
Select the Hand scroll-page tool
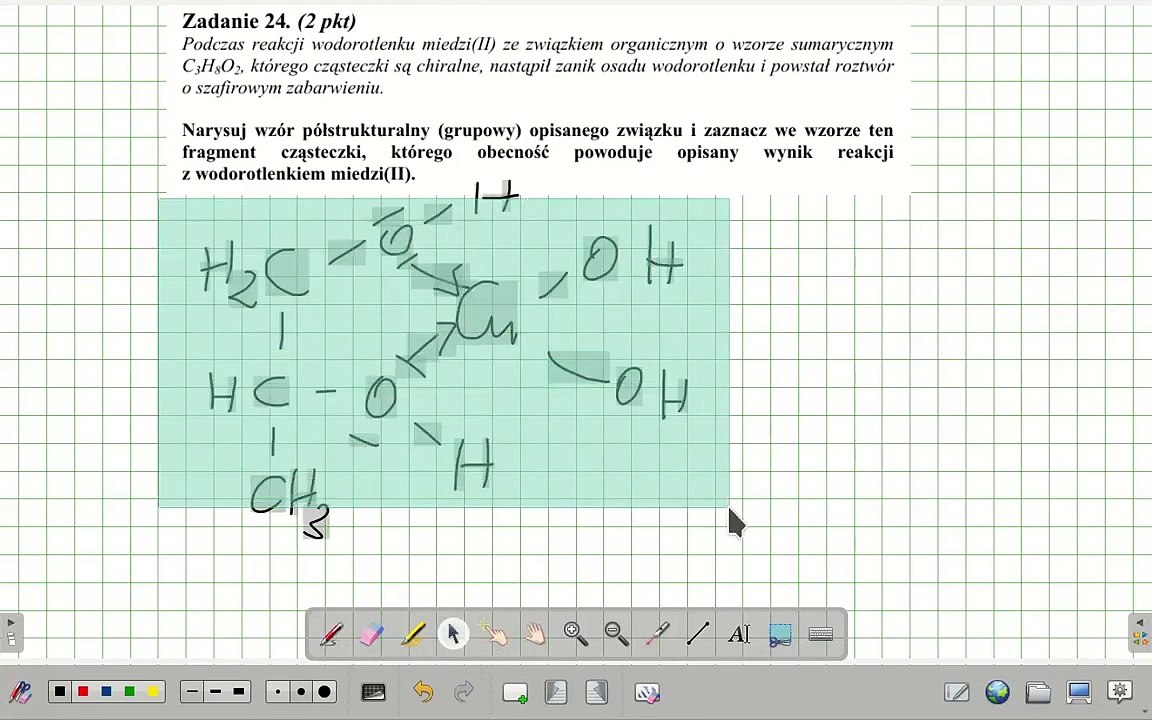535,634
